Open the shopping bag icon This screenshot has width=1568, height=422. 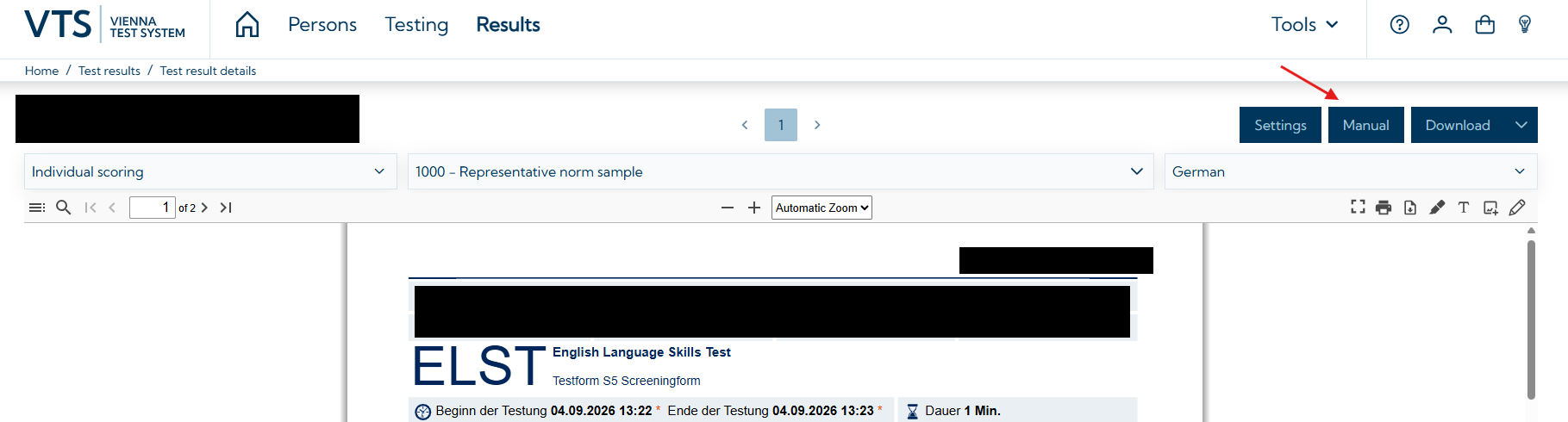(1485, 25)
